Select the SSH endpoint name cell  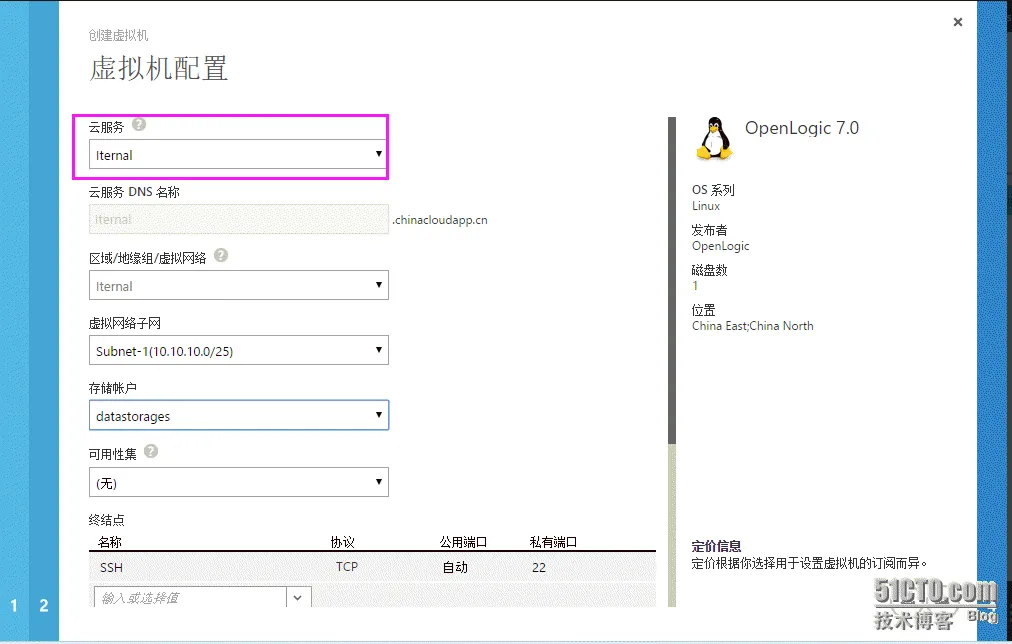click(111, 567)
